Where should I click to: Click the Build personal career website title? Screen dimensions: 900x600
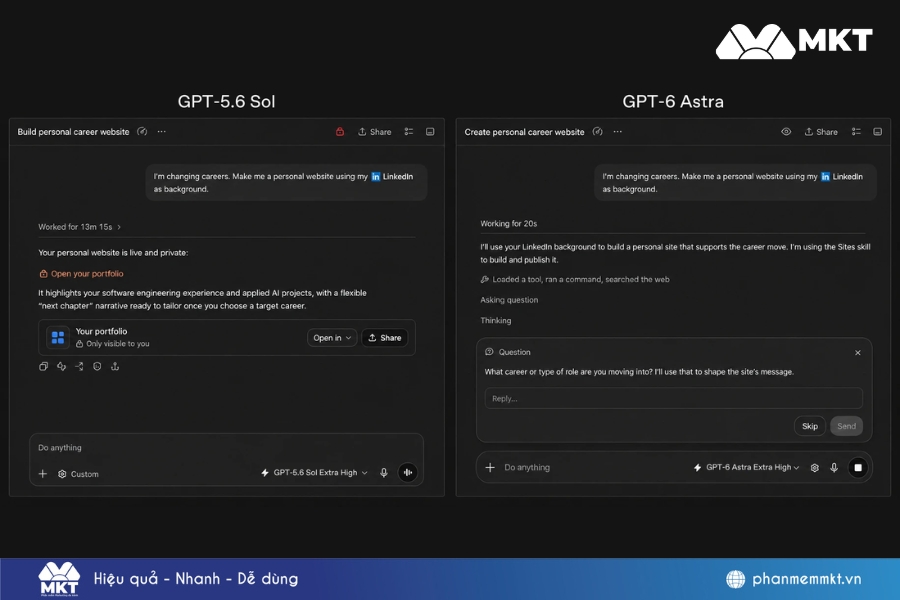coord(73,131)
